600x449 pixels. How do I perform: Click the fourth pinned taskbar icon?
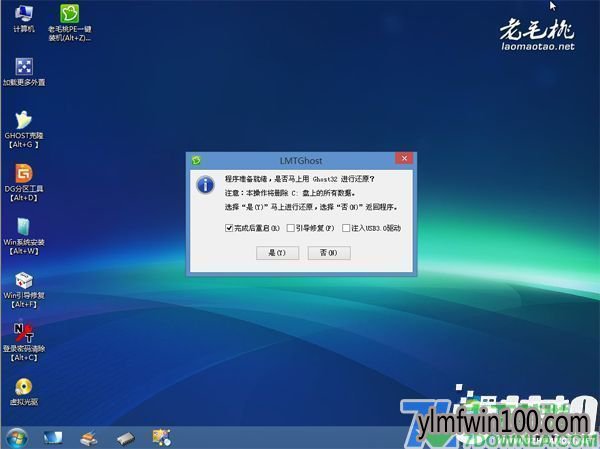pos(161,438)
